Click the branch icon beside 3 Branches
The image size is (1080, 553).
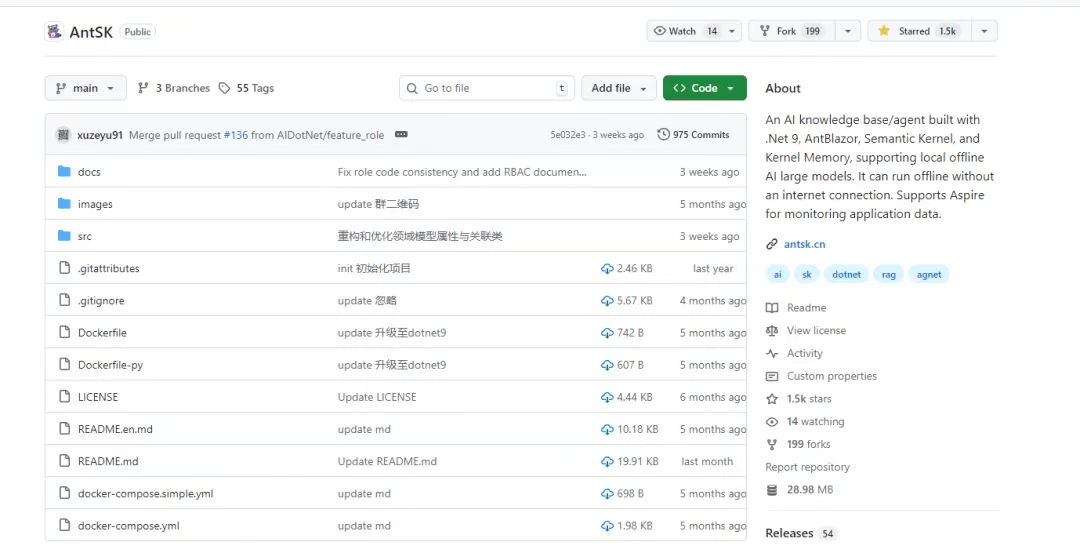point(143,88)
